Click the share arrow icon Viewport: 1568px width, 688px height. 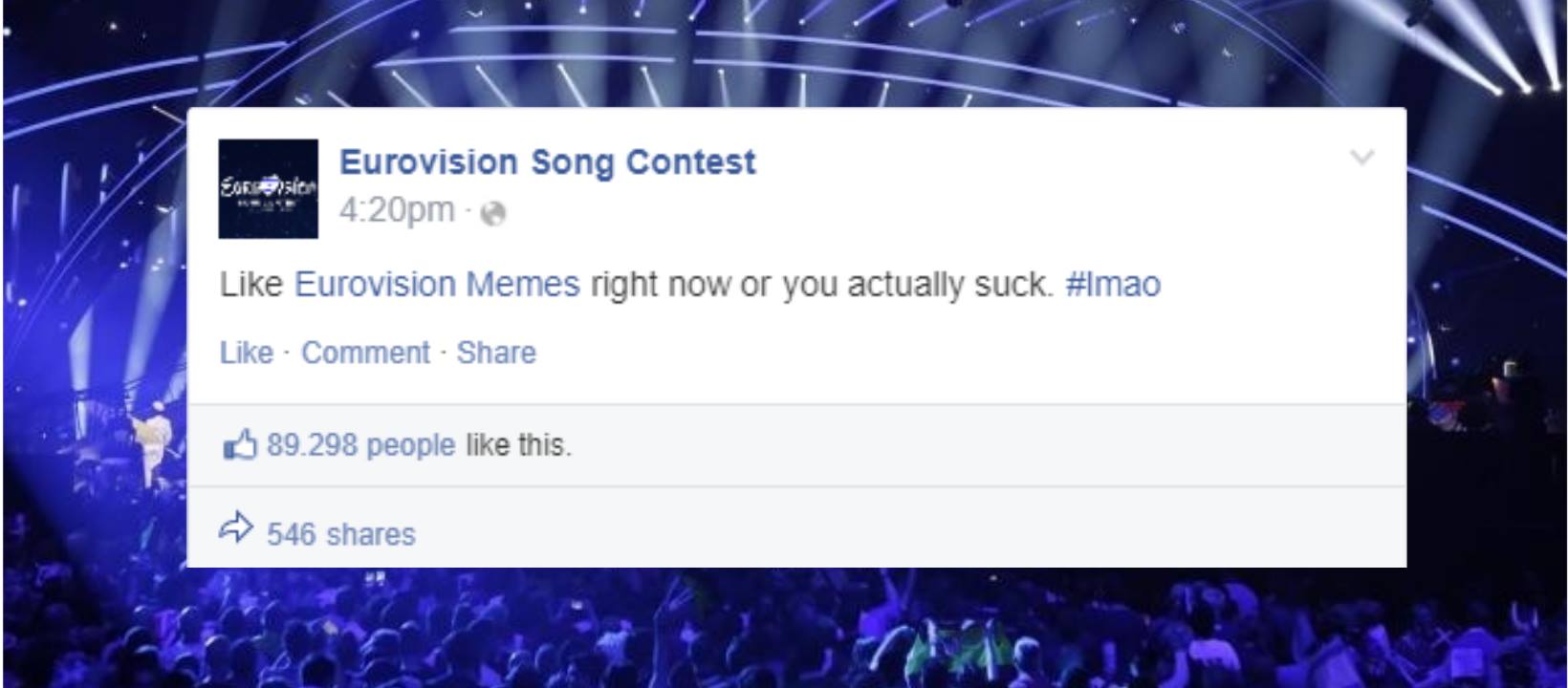(236, 528)
